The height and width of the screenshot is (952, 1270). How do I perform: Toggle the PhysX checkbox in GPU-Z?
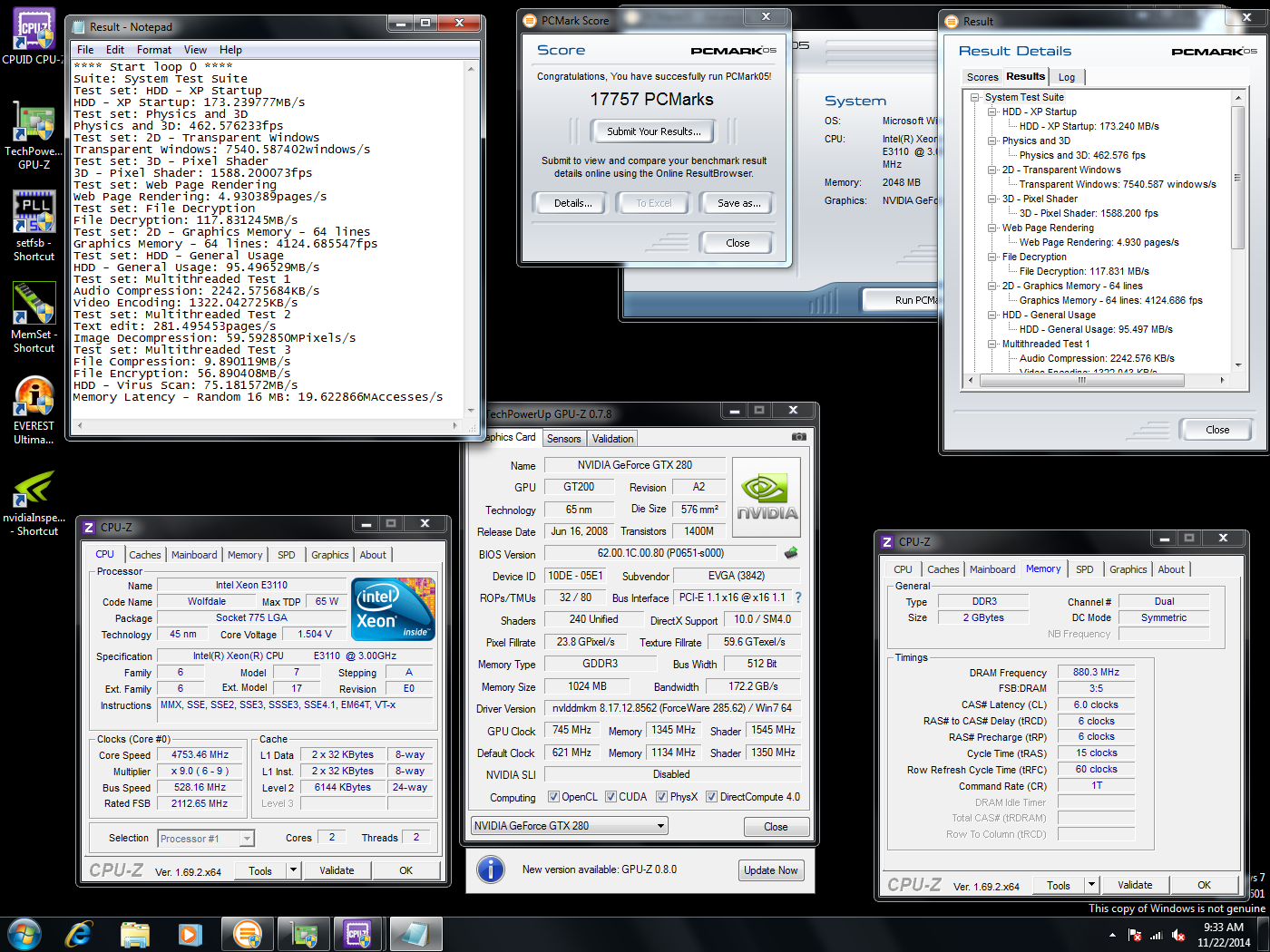point(661,797)
